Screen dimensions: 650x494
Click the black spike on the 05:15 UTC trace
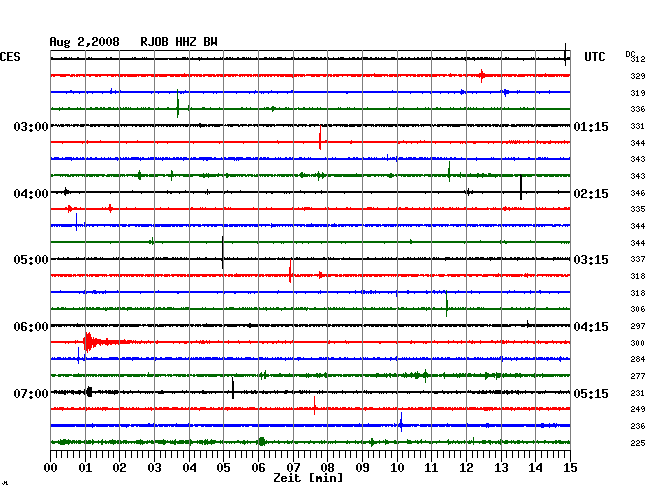pyautogui.click(x=233, y=388)
